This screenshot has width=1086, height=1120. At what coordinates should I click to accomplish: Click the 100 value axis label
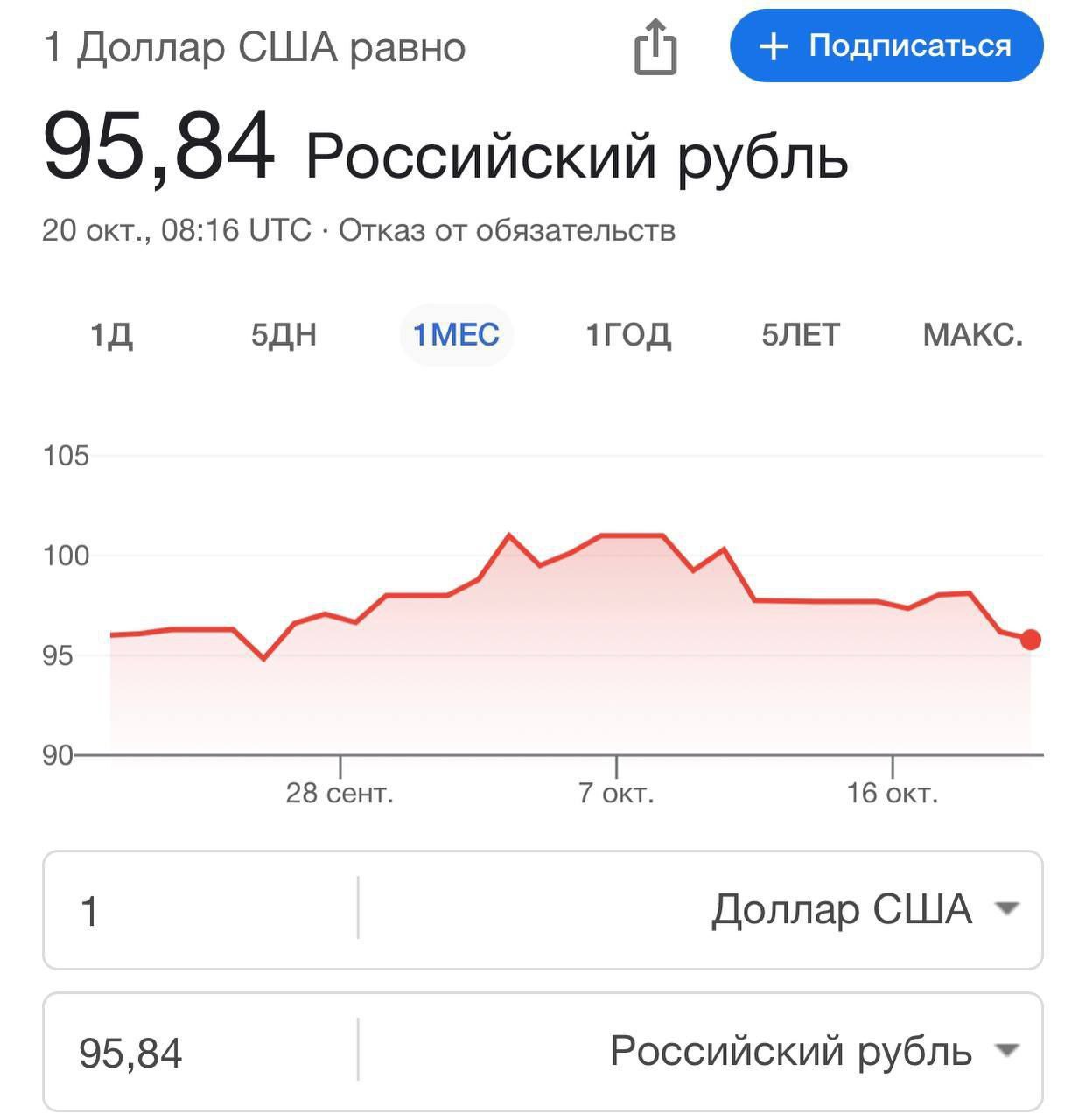coord(67,556)
